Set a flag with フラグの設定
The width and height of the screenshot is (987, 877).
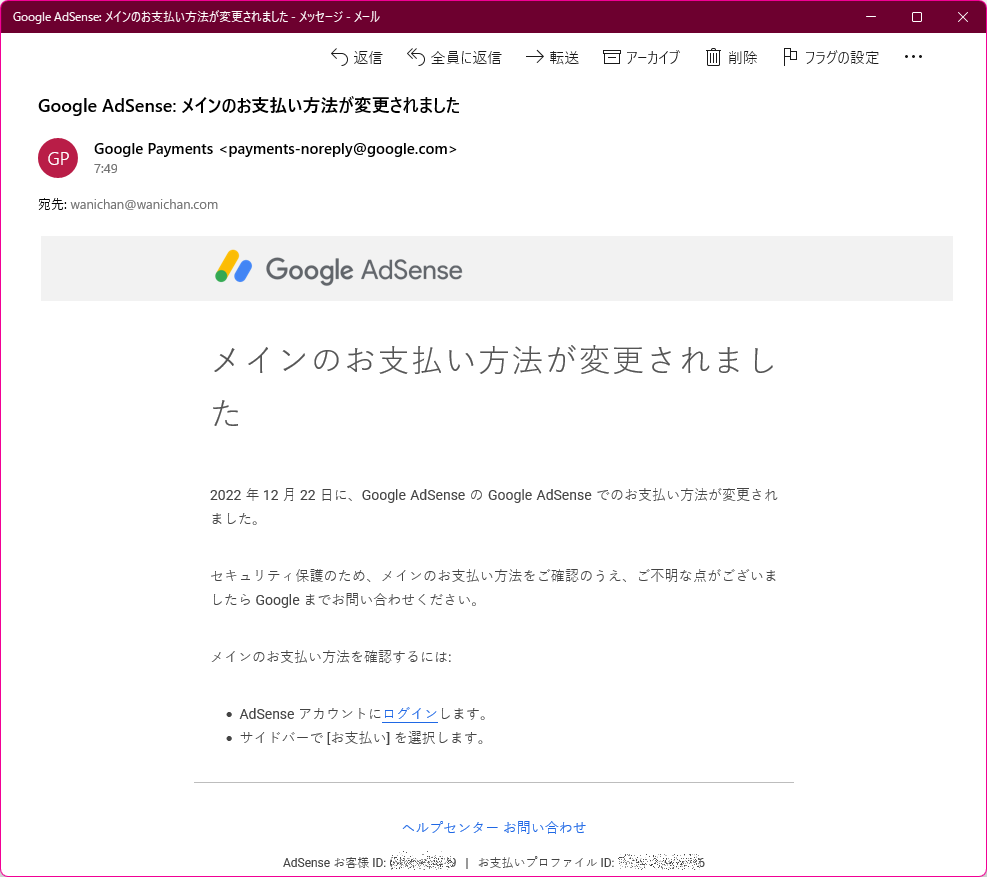point(830,57)
